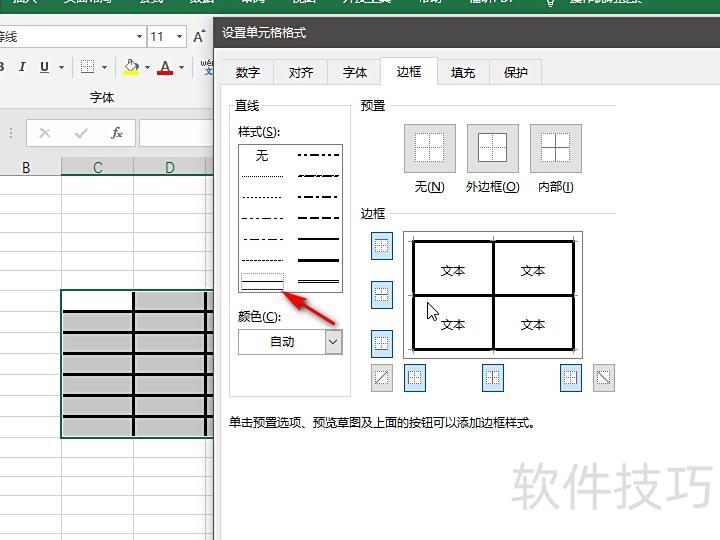Toggle the inside horizontal border button

click(x=382, y=294)
